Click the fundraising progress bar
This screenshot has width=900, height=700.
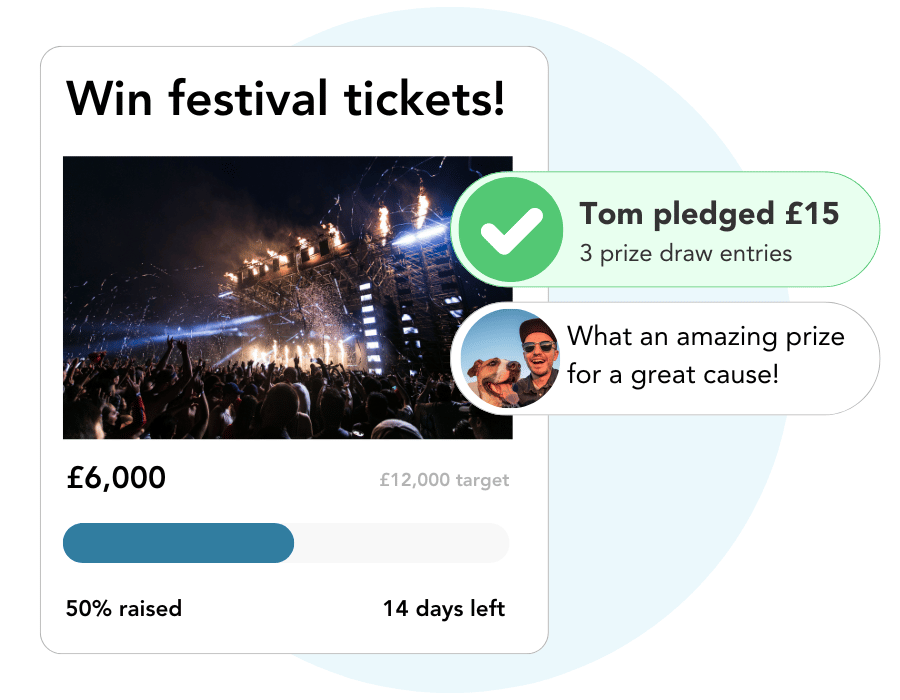[285, 542]
